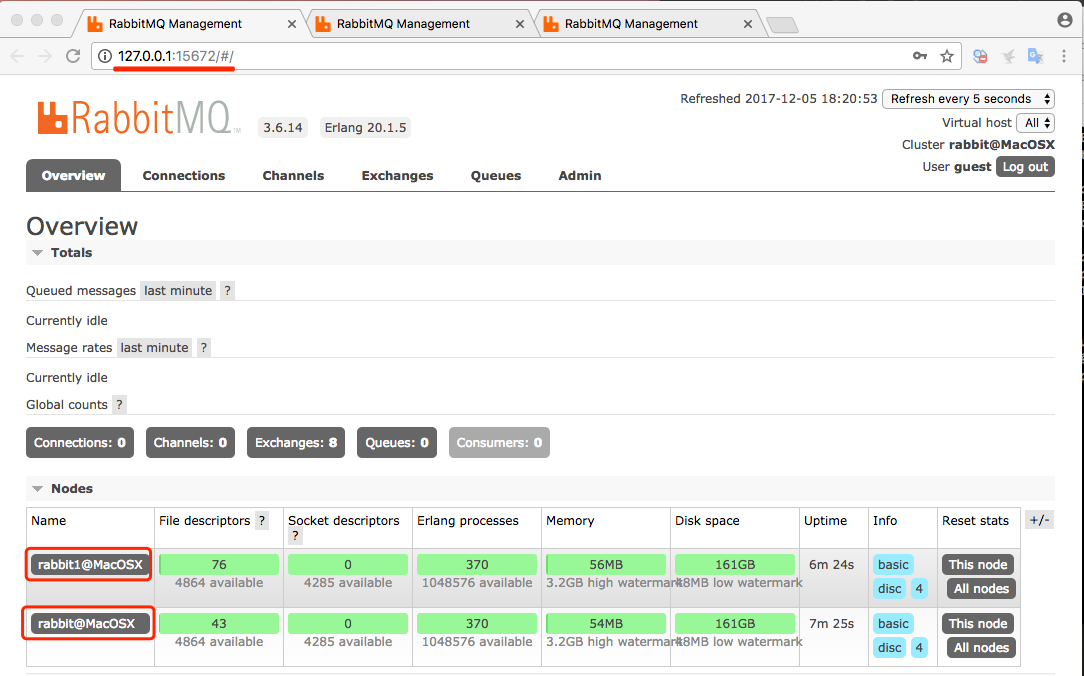View site information icon in address bar
The width and height of the screenshot is (1084, 676).
[104, 56]
